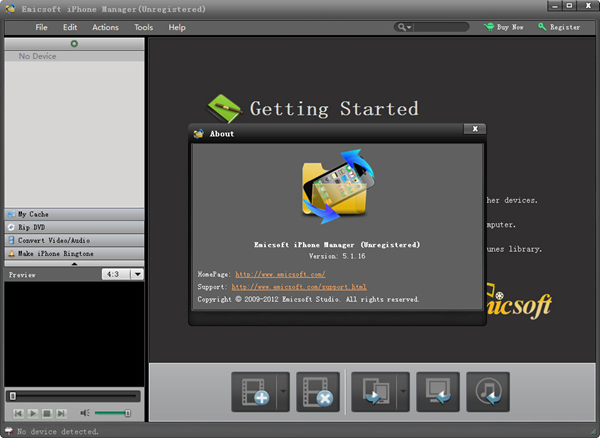600x438 pixels.
Task: Stop the preview playback
Action: pyautogui.click(x=47, y=413)
